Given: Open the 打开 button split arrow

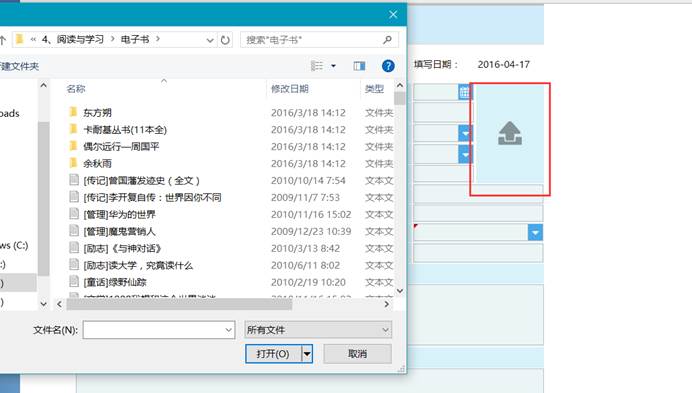Looking at the screenshot, I should (307, 354).
